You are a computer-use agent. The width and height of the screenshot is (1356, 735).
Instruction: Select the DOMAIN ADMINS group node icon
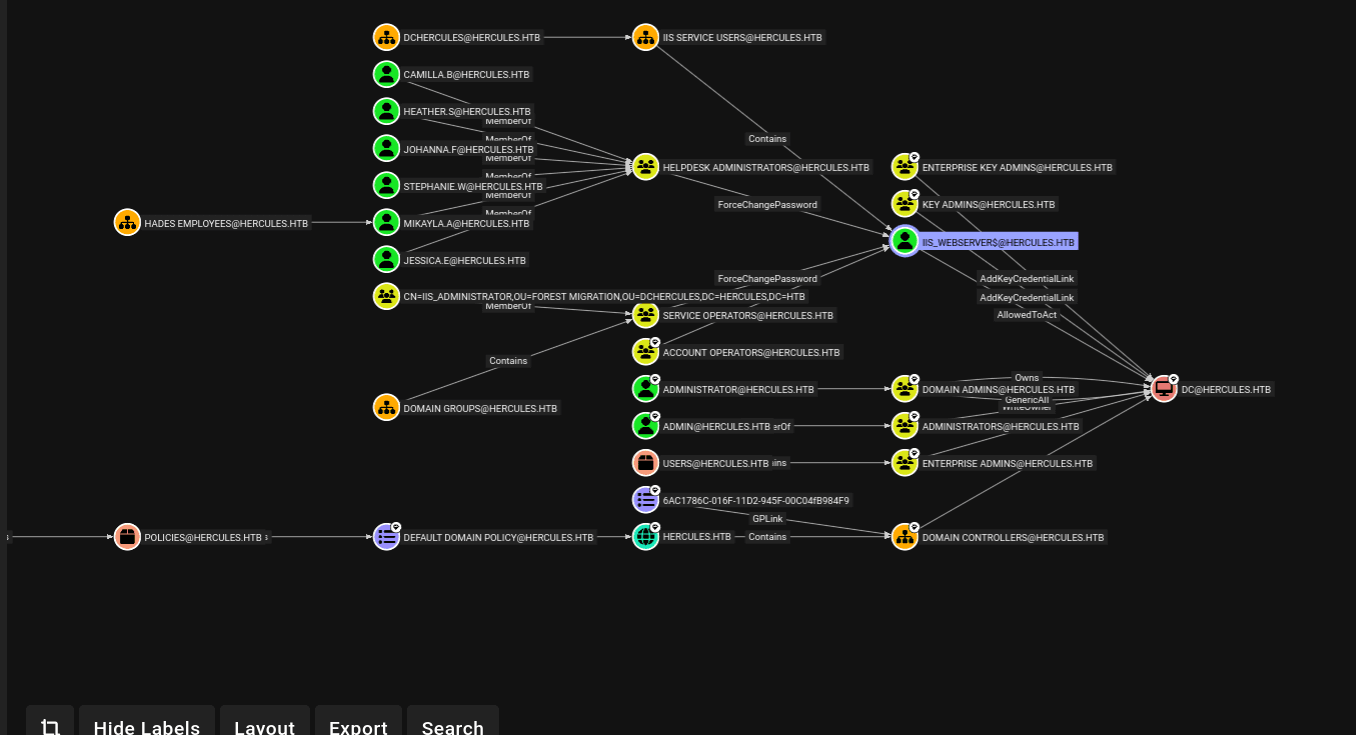[x=905, y=389]
